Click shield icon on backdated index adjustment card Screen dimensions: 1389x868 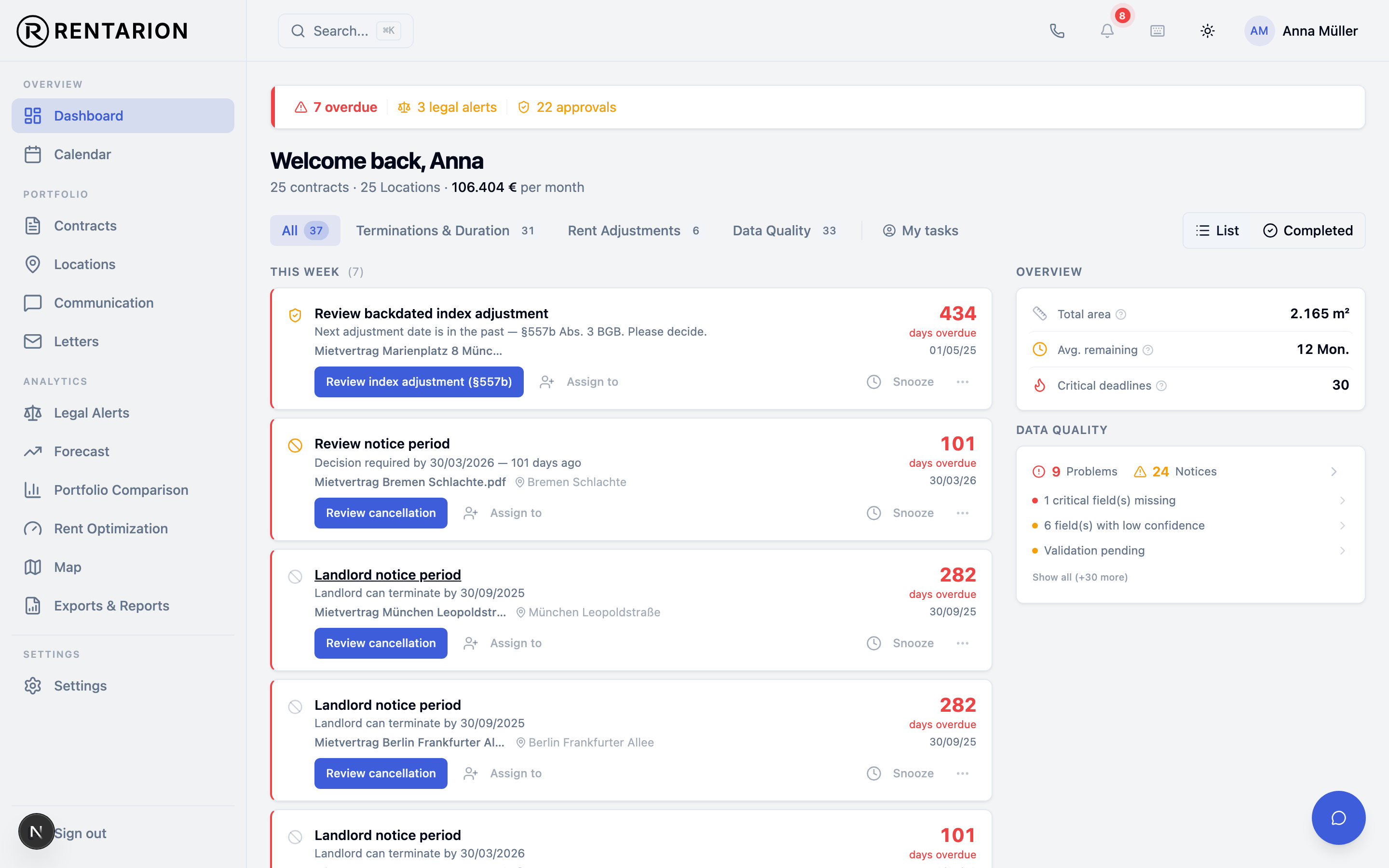(x=295, y=315)
